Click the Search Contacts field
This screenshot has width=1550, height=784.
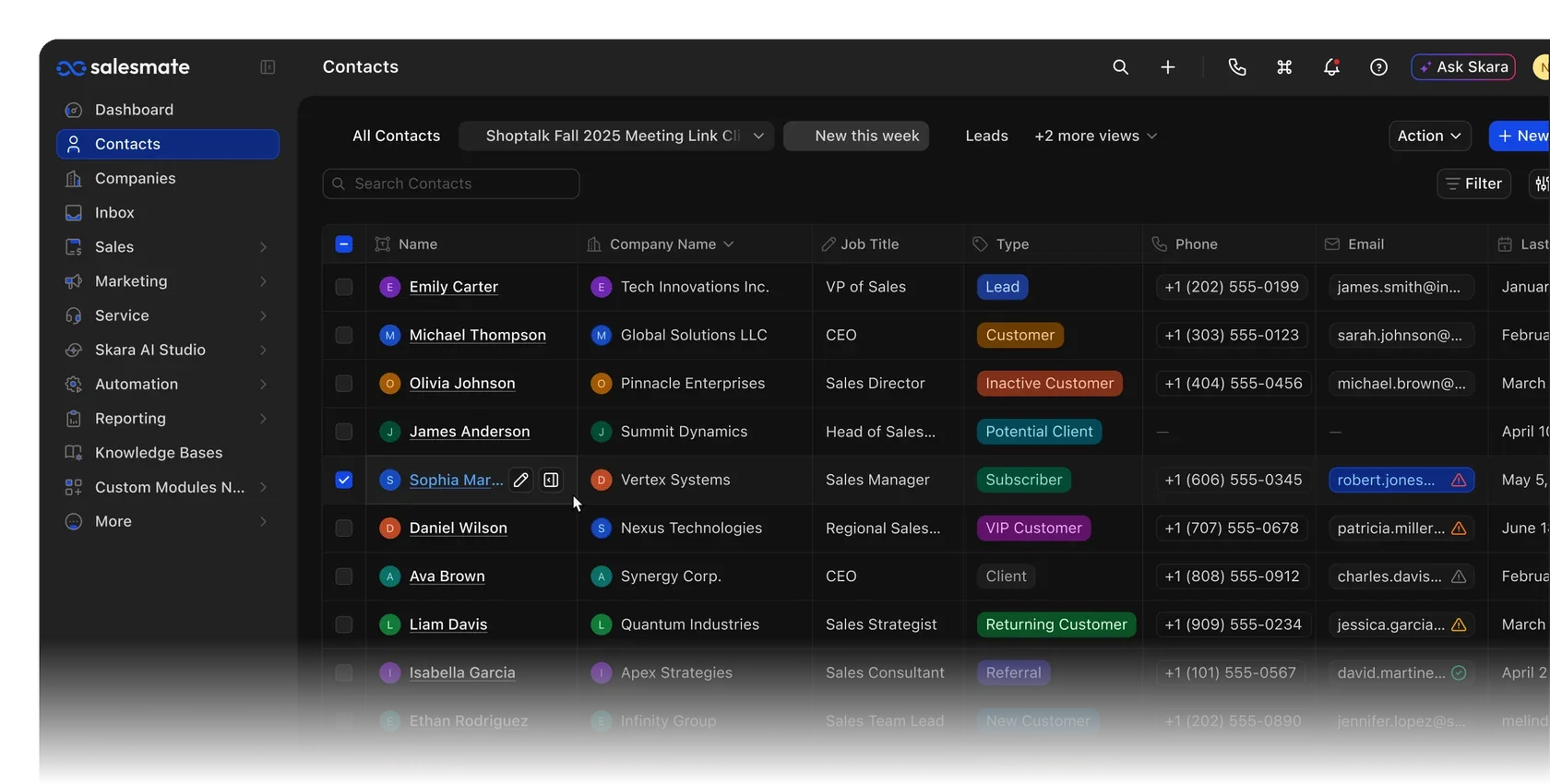[x=451, y=184]
